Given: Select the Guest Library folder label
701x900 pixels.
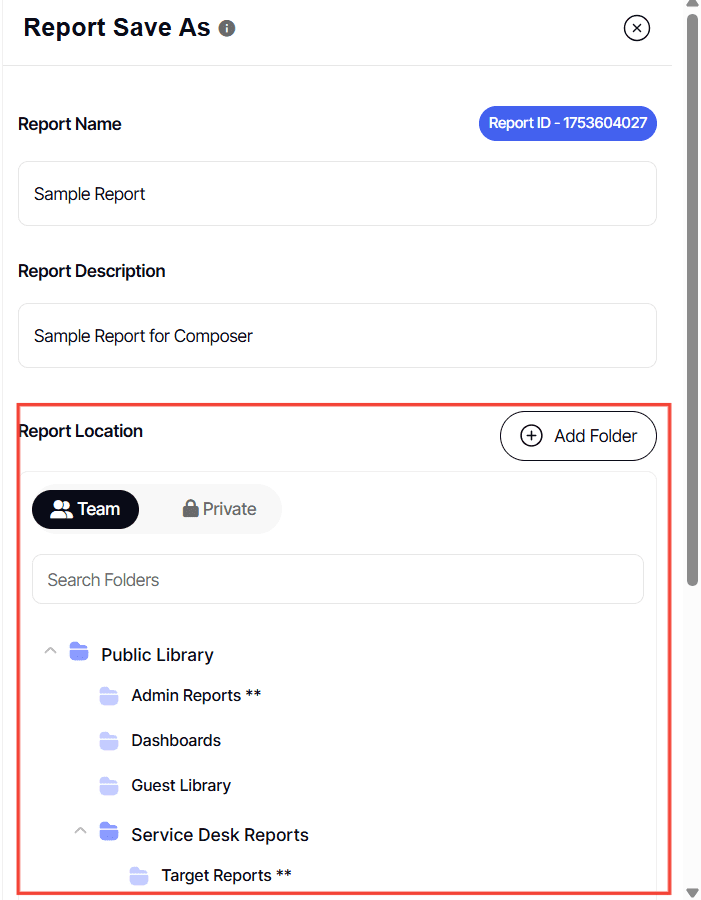Looking at the screenshot, I should pos(181,785).
